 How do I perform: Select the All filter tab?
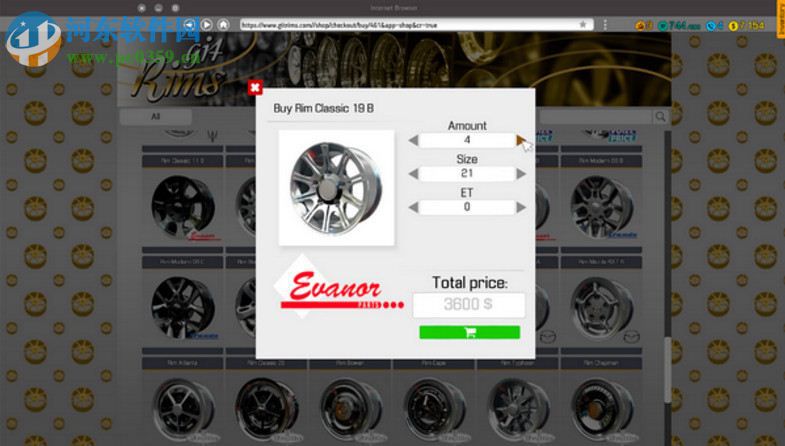pyautogui.click(x=156, y=117)
